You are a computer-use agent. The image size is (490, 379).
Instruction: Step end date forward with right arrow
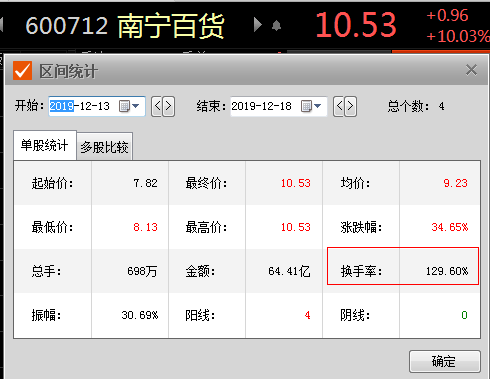pyautogui.click(x=351, y=106)
